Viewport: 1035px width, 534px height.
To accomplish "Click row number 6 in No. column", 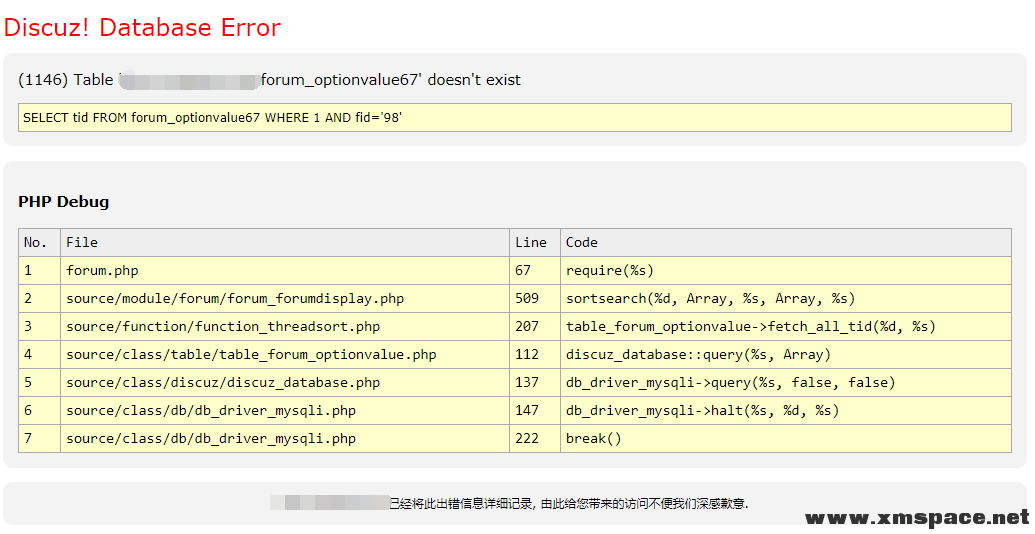I will tap(40, 410).
